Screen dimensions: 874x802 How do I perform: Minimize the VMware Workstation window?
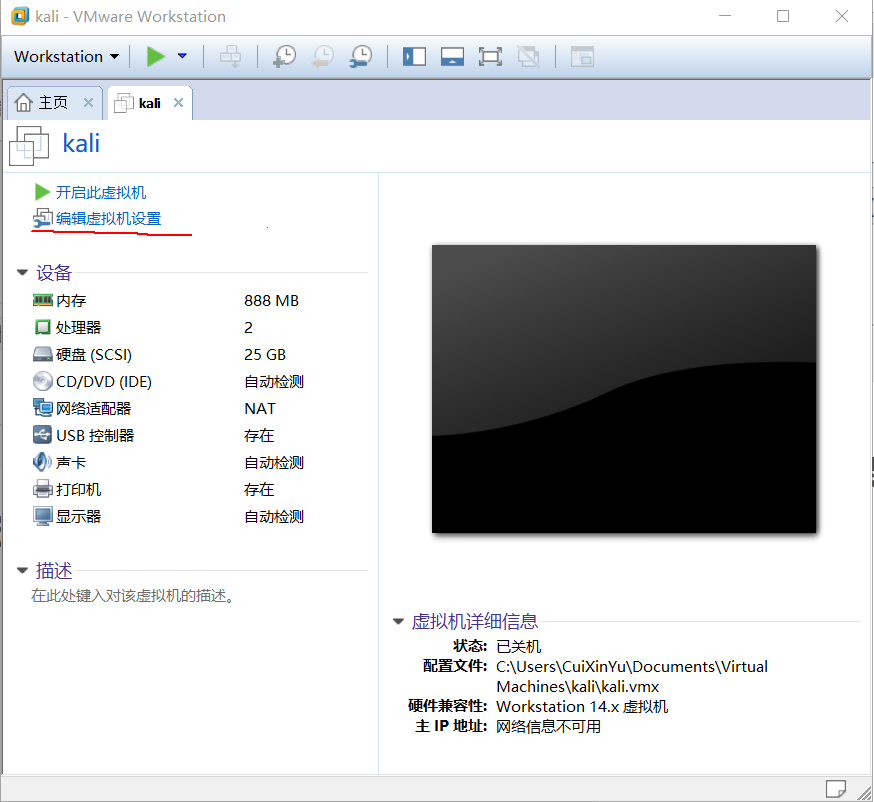pos(725,16)
